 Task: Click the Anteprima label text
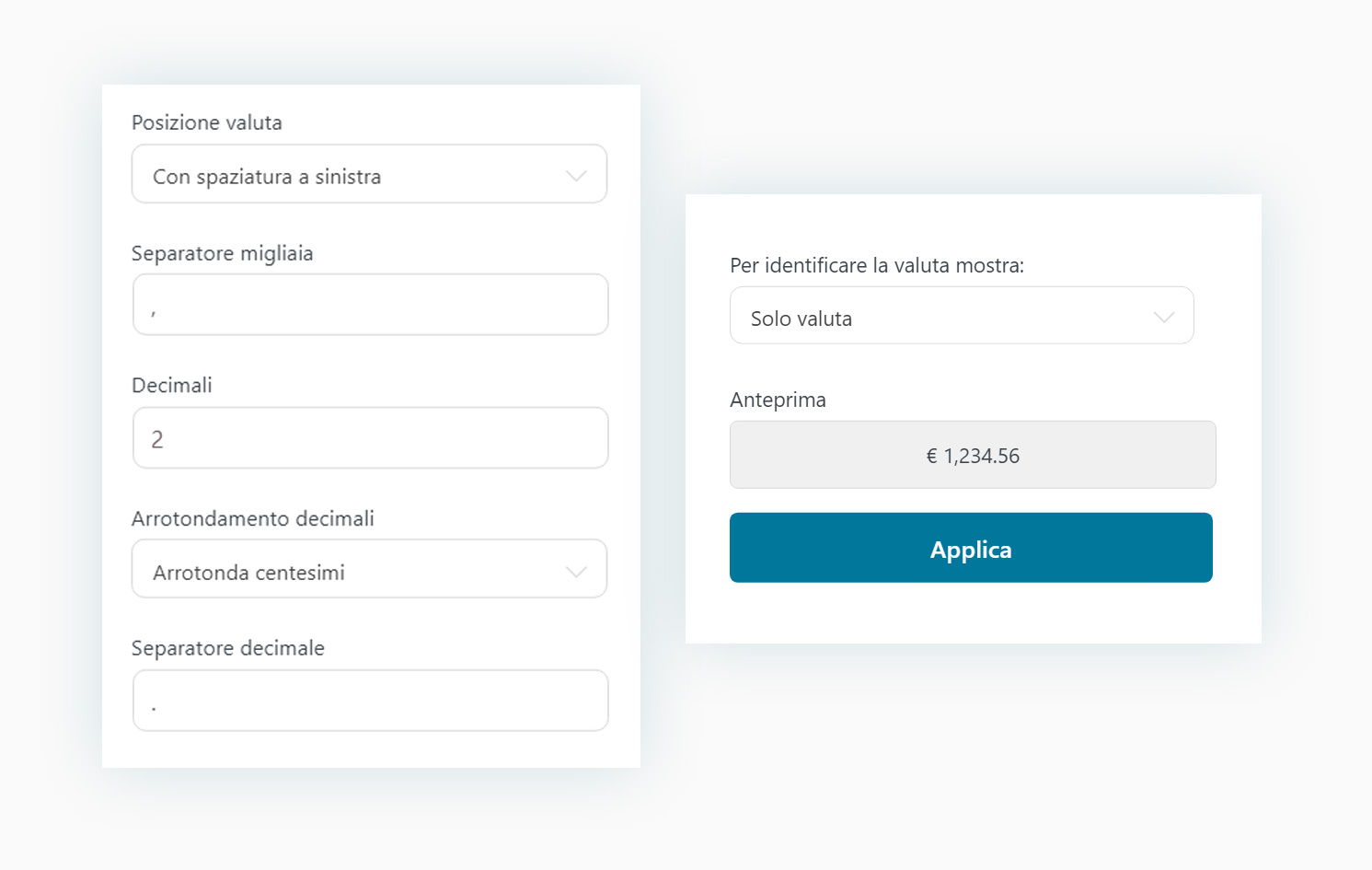click(x=778, y=400)
